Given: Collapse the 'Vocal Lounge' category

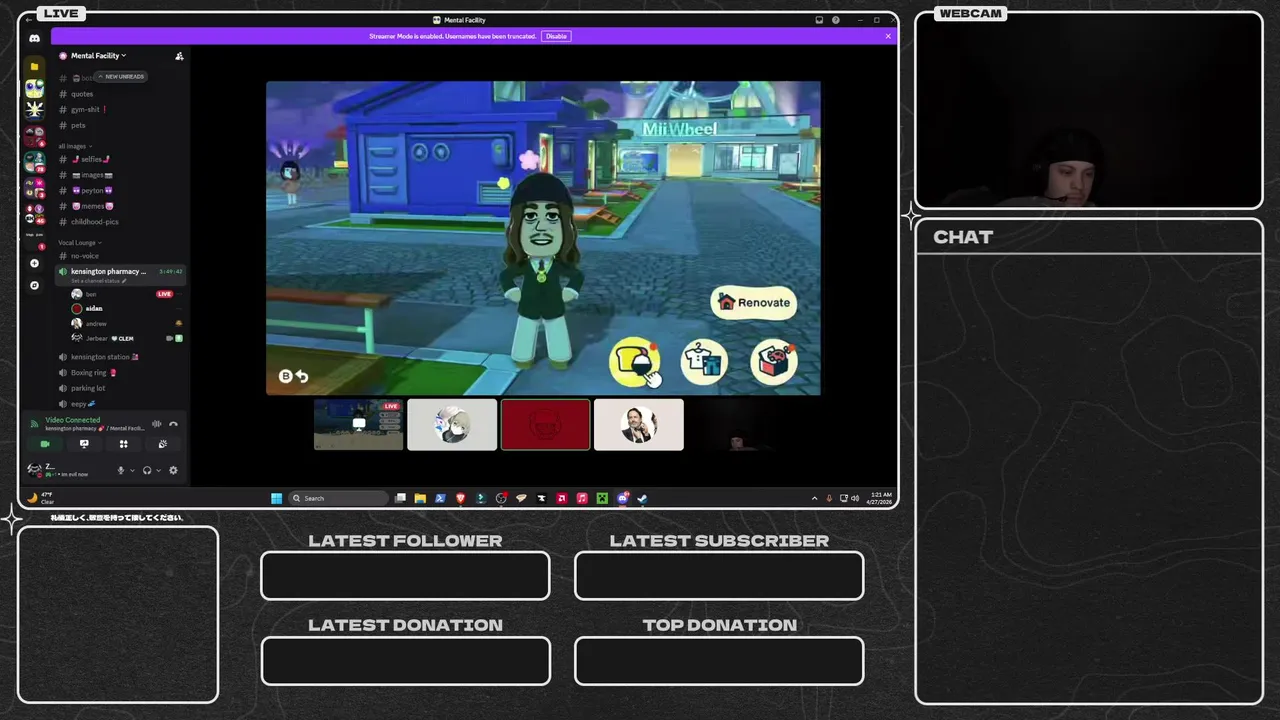Looking at the screenshot, I should [x=80, y=242].
